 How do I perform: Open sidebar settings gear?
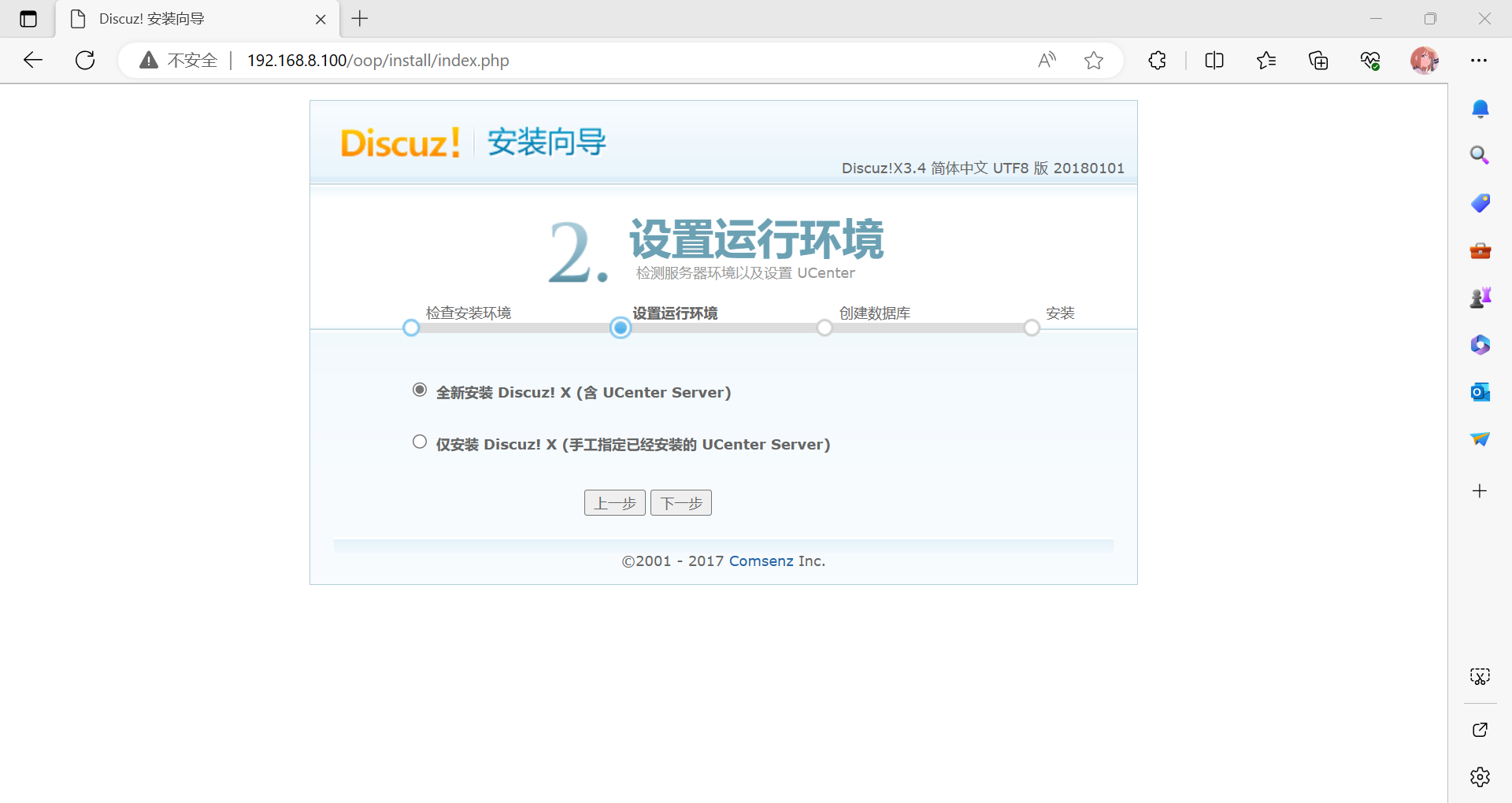click(1480, 777)
